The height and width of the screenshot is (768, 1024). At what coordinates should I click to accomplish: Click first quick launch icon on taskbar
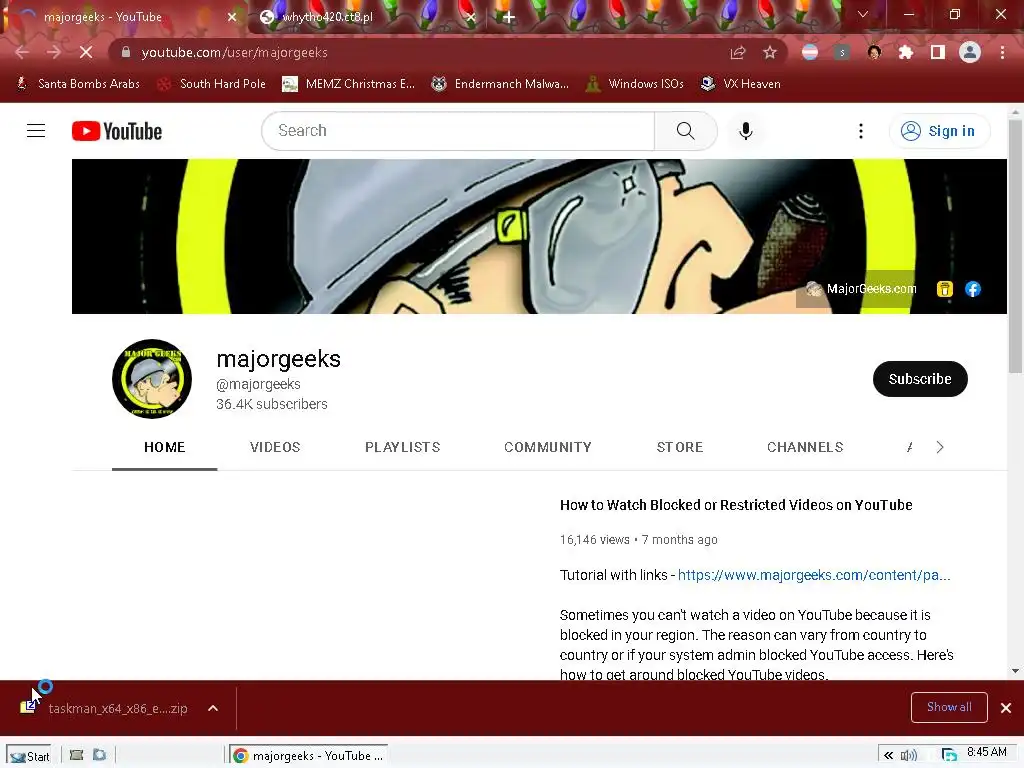coord(76,756)
